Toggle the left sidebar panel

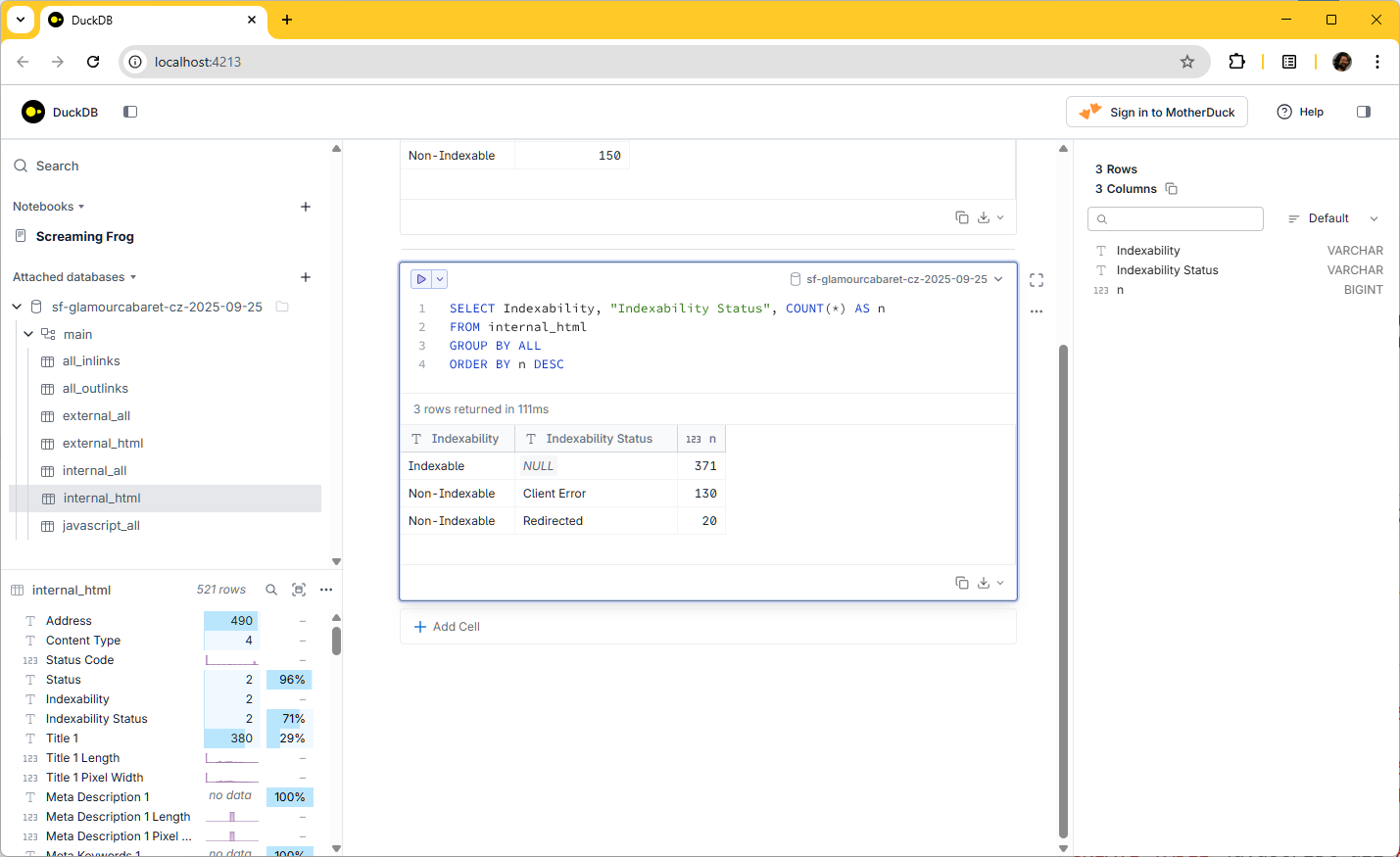(x=130, y=112)
